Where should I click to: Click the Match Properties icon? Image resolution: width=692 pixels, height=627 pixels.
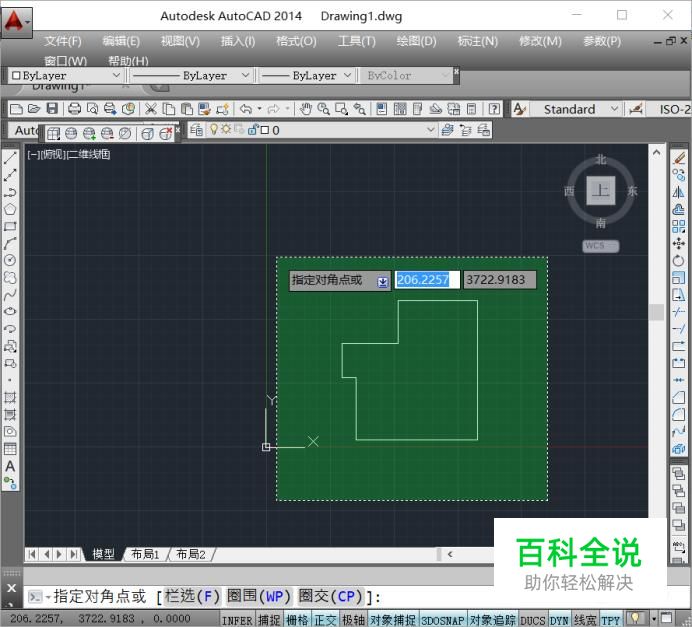click(204, 109)
